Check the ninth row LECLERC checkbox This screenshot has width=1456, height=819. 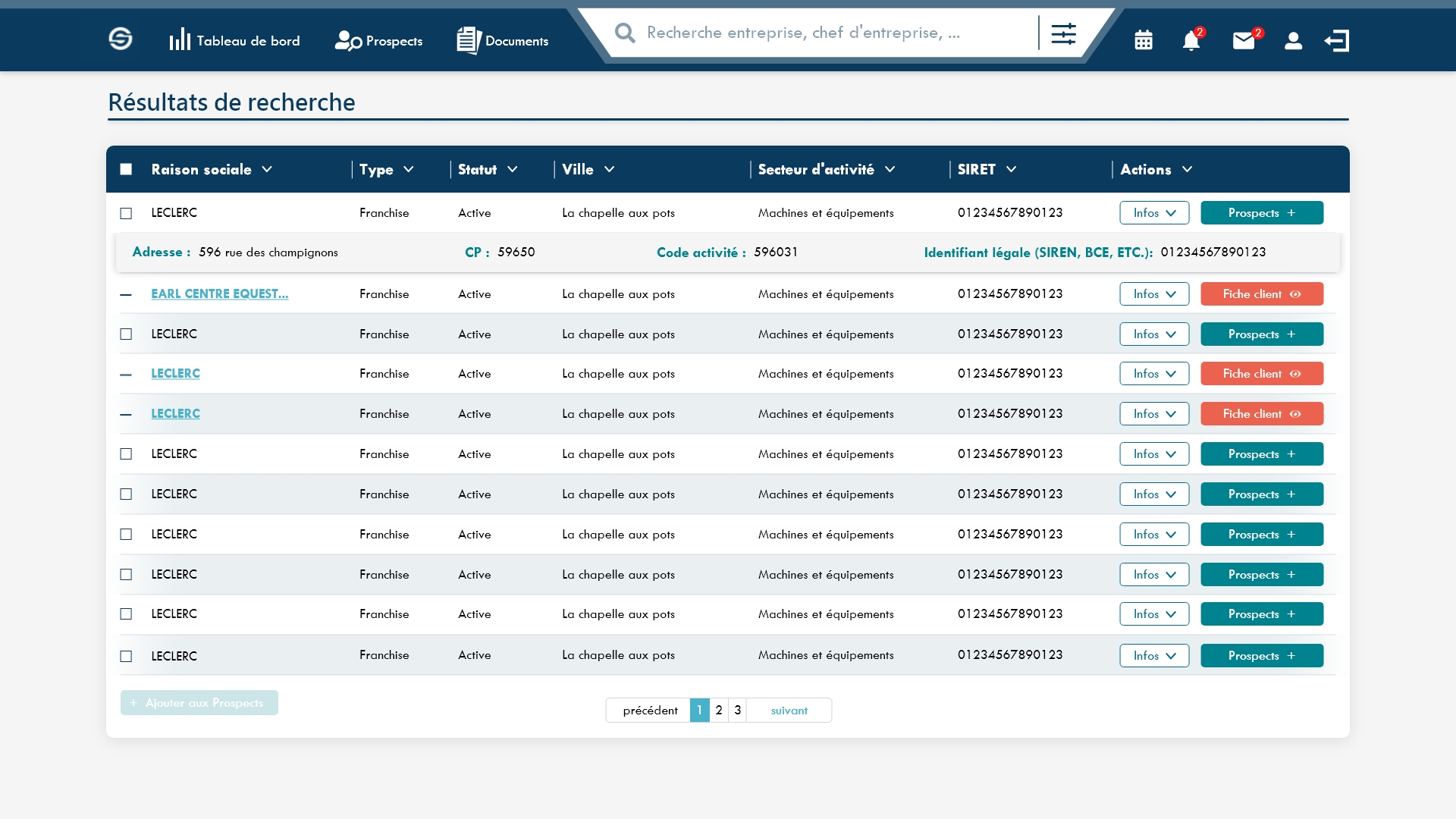pyautogui.click(x=126, y=574)
